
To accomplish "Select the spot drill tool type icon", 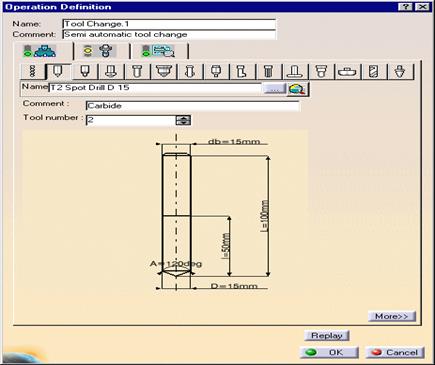I will [58, 71].
